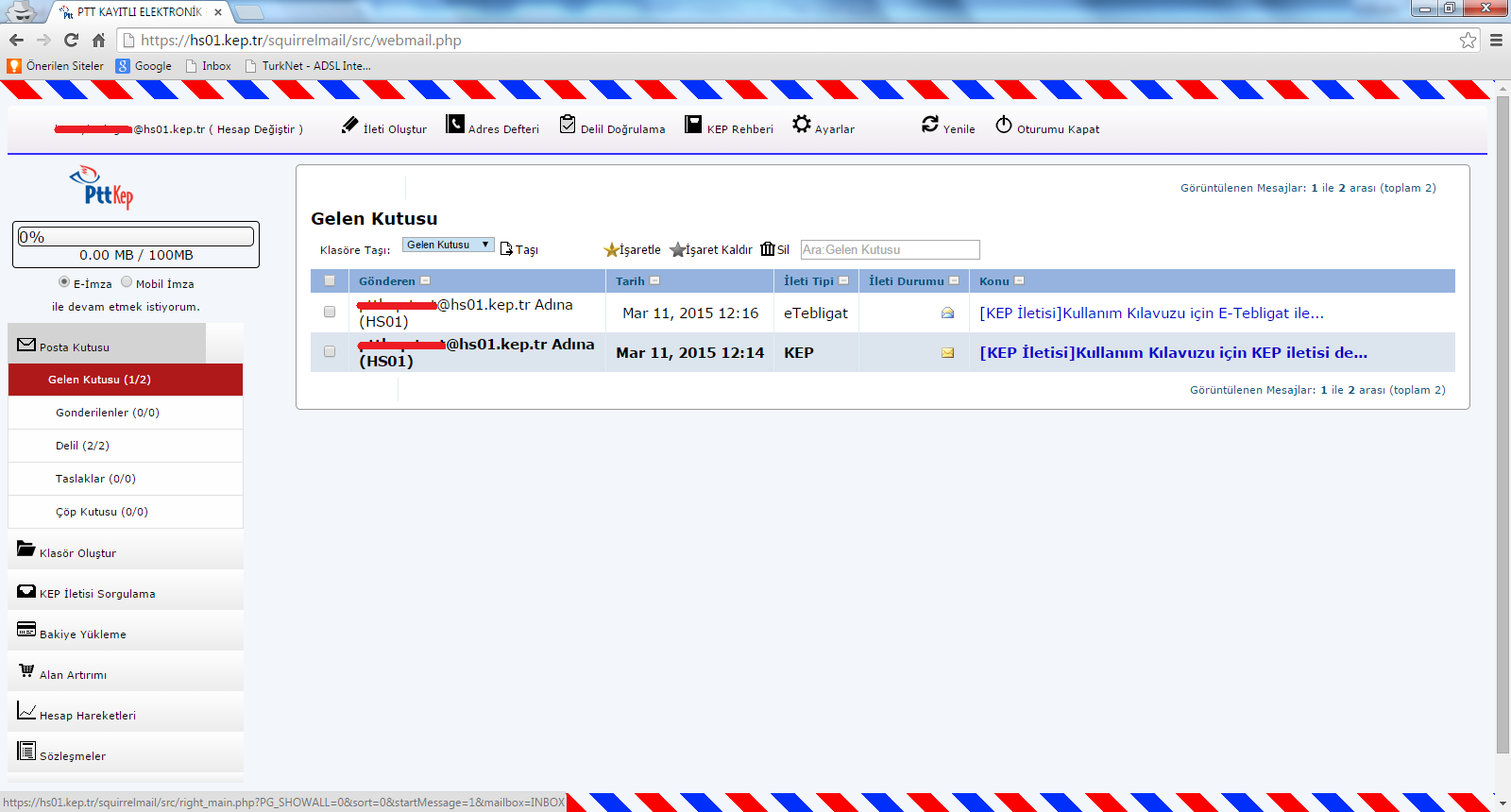The height and width of the screenshot is (812, 1511).
Task: Toggle sort on İleti Tipi column
Action: [843, 280]
